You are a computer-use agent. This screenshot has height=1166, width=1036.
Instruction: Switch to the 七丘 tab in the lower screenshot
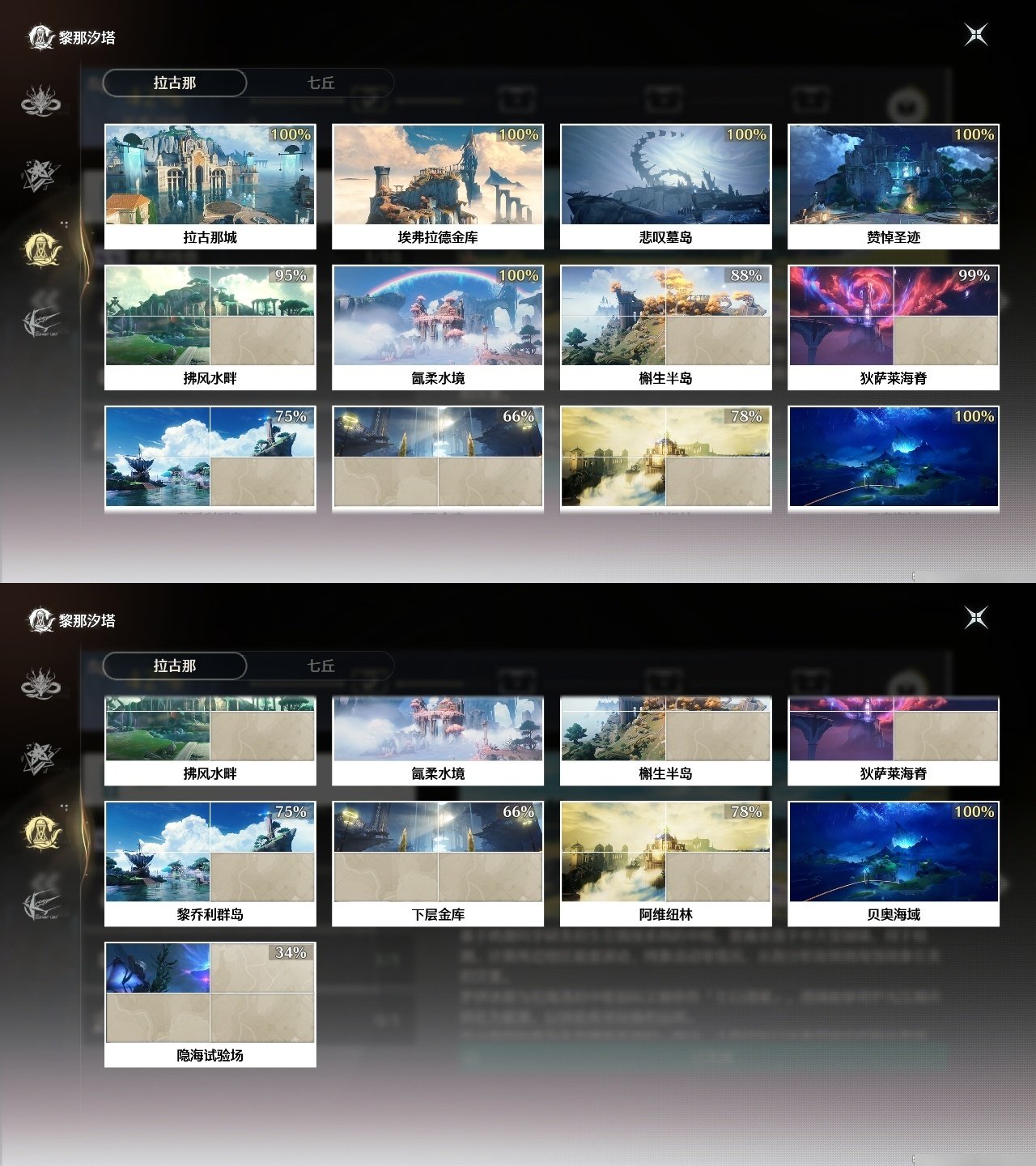click(321, 666)
